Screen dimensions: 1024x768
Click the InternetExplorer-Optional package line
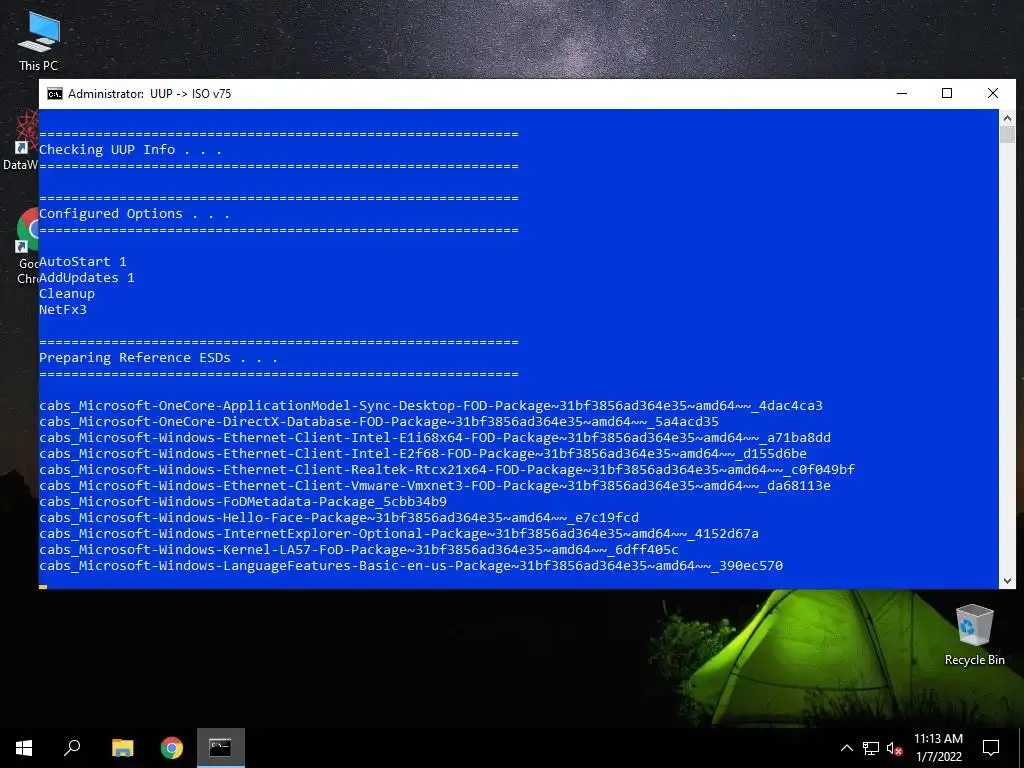point(399,534)
